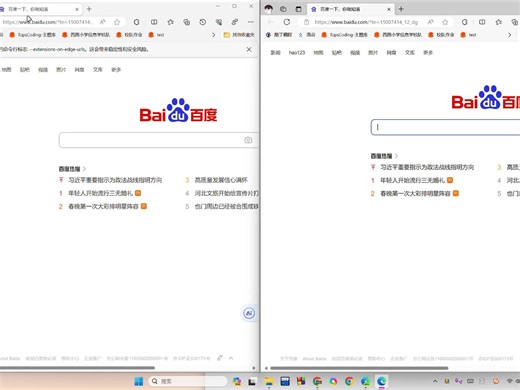Image resolution: width=520 pixels, height=390 pixels.
Task: Open TopsCoding bookmark in right window
Action: 344,35
